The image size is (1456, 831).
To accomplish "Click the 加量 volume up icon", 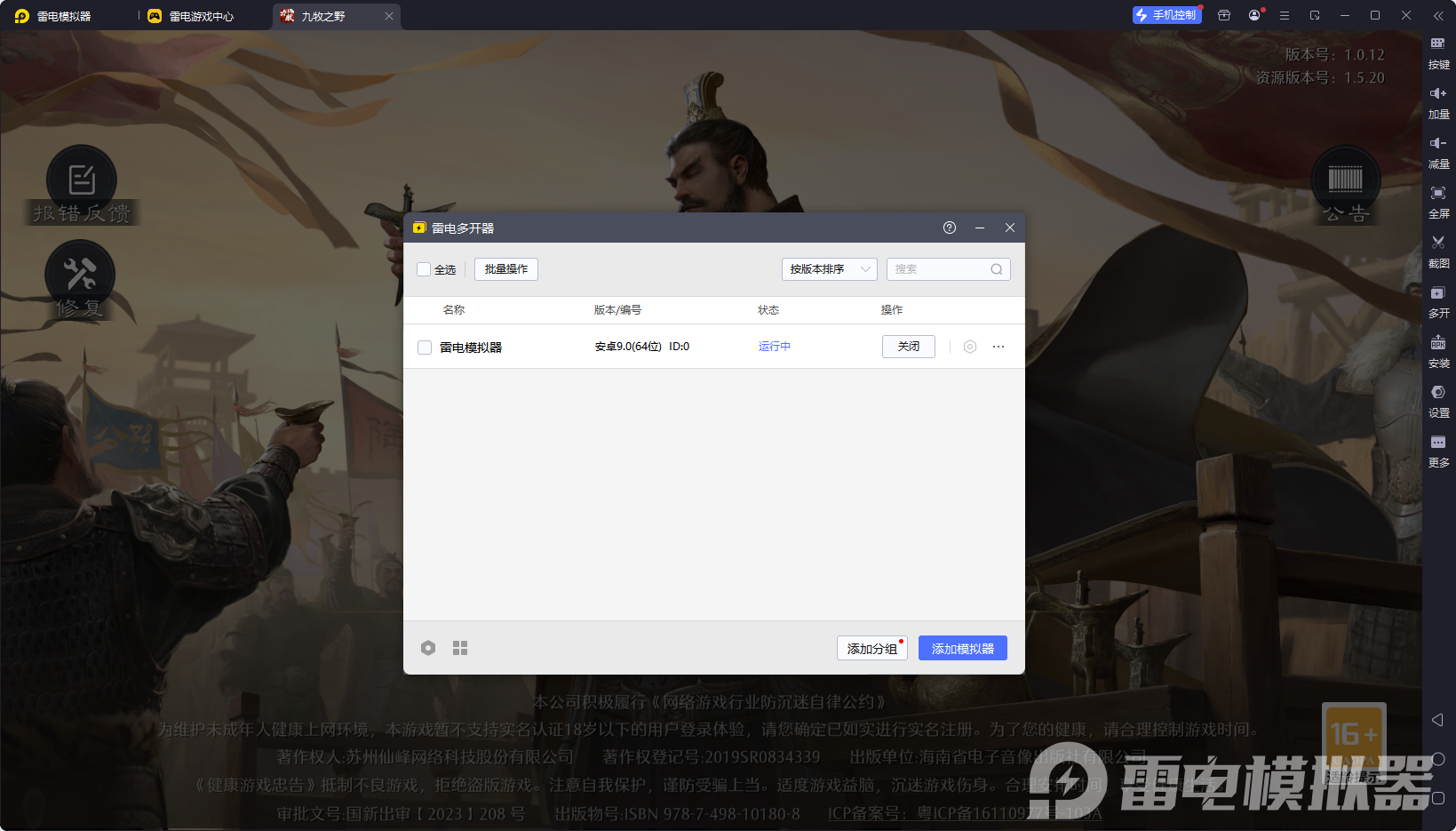I will tap(1437, 94).
